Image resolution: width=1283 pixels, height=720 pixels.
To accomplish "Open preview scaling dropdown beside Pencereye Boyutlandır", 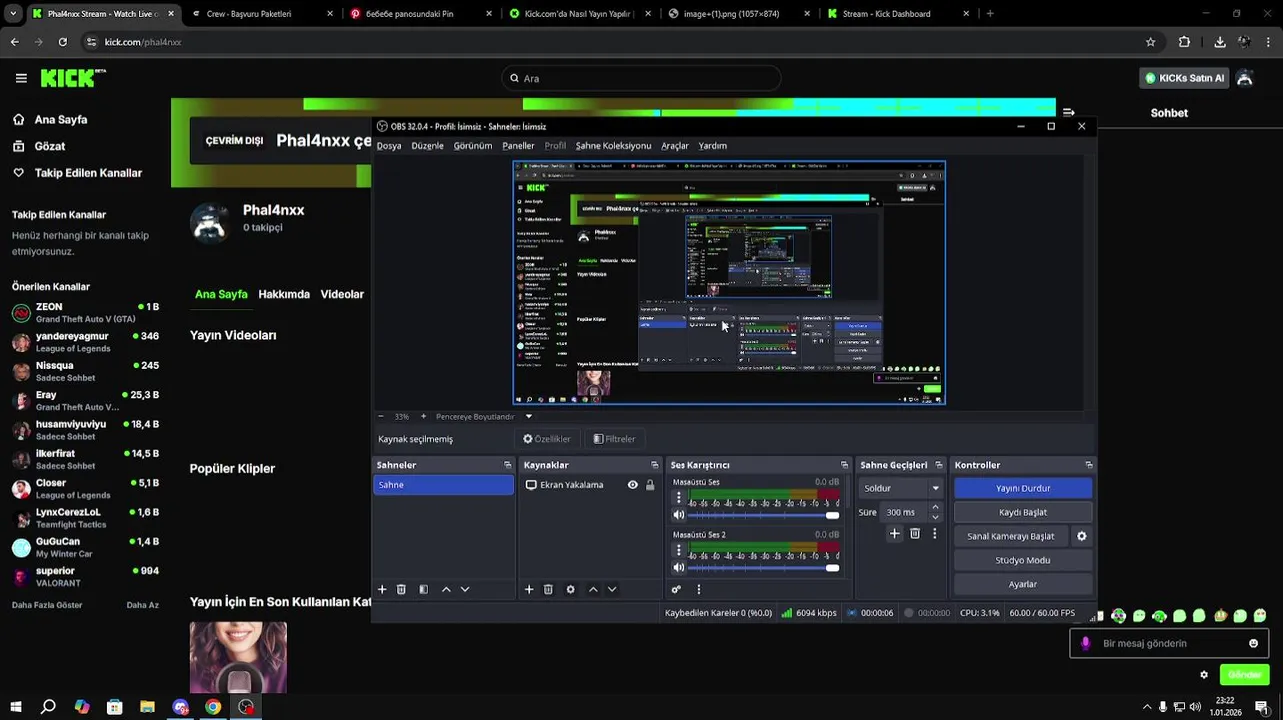I will pos(529,416).
